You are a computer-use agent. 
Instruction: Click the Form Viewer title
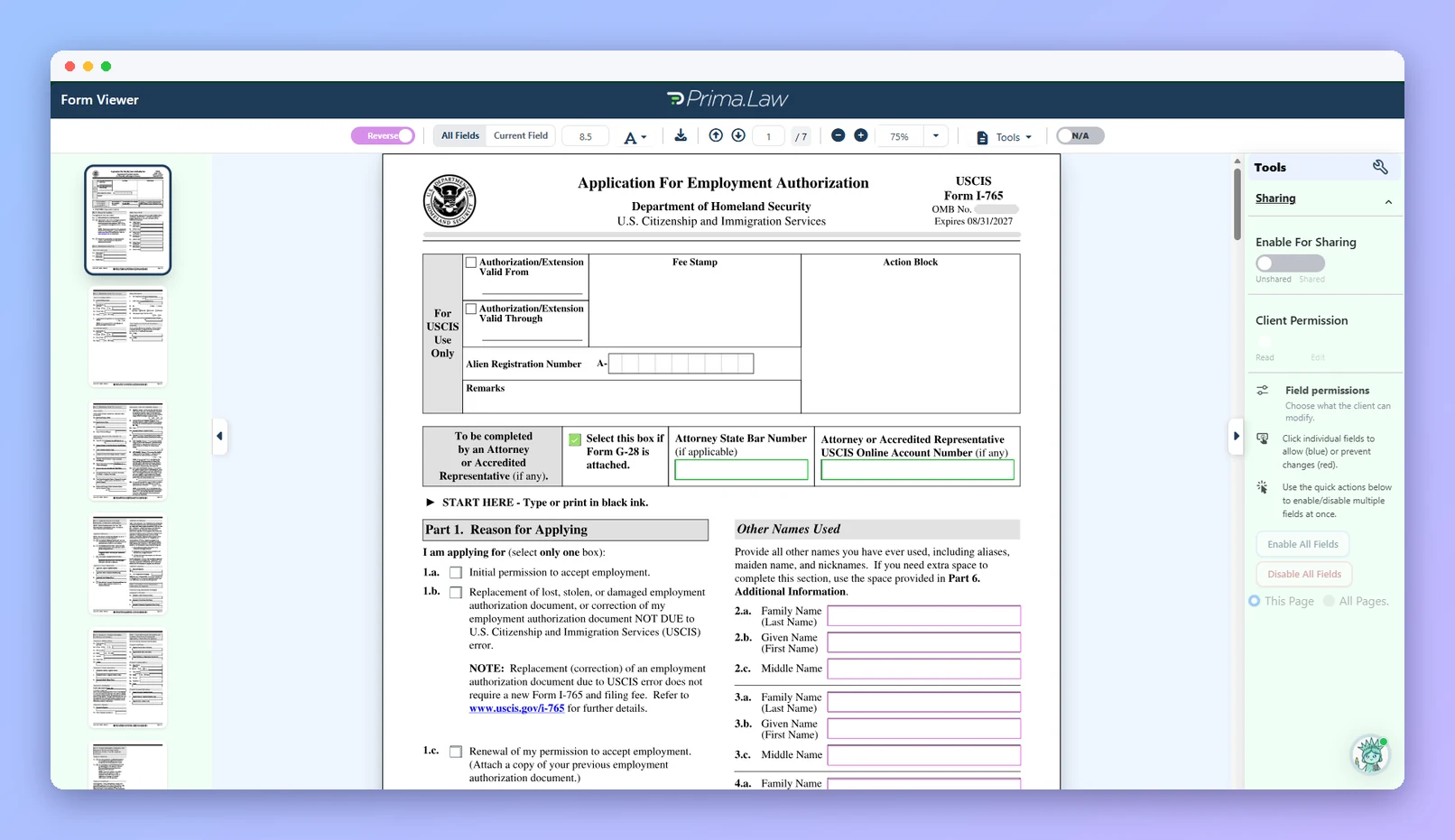tap(99, 100)
